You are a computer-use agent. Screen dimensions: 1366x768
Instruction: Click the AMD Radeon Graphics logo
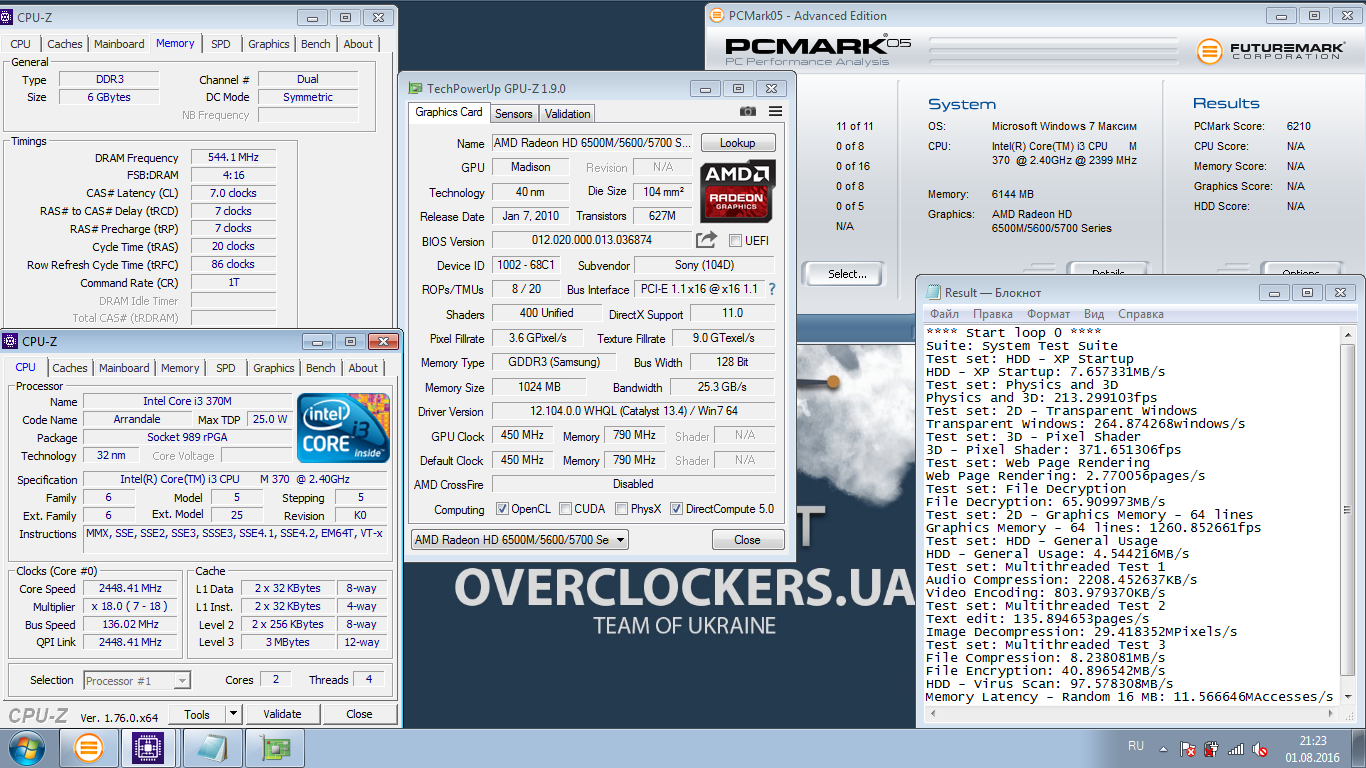[x=737, y=192]
